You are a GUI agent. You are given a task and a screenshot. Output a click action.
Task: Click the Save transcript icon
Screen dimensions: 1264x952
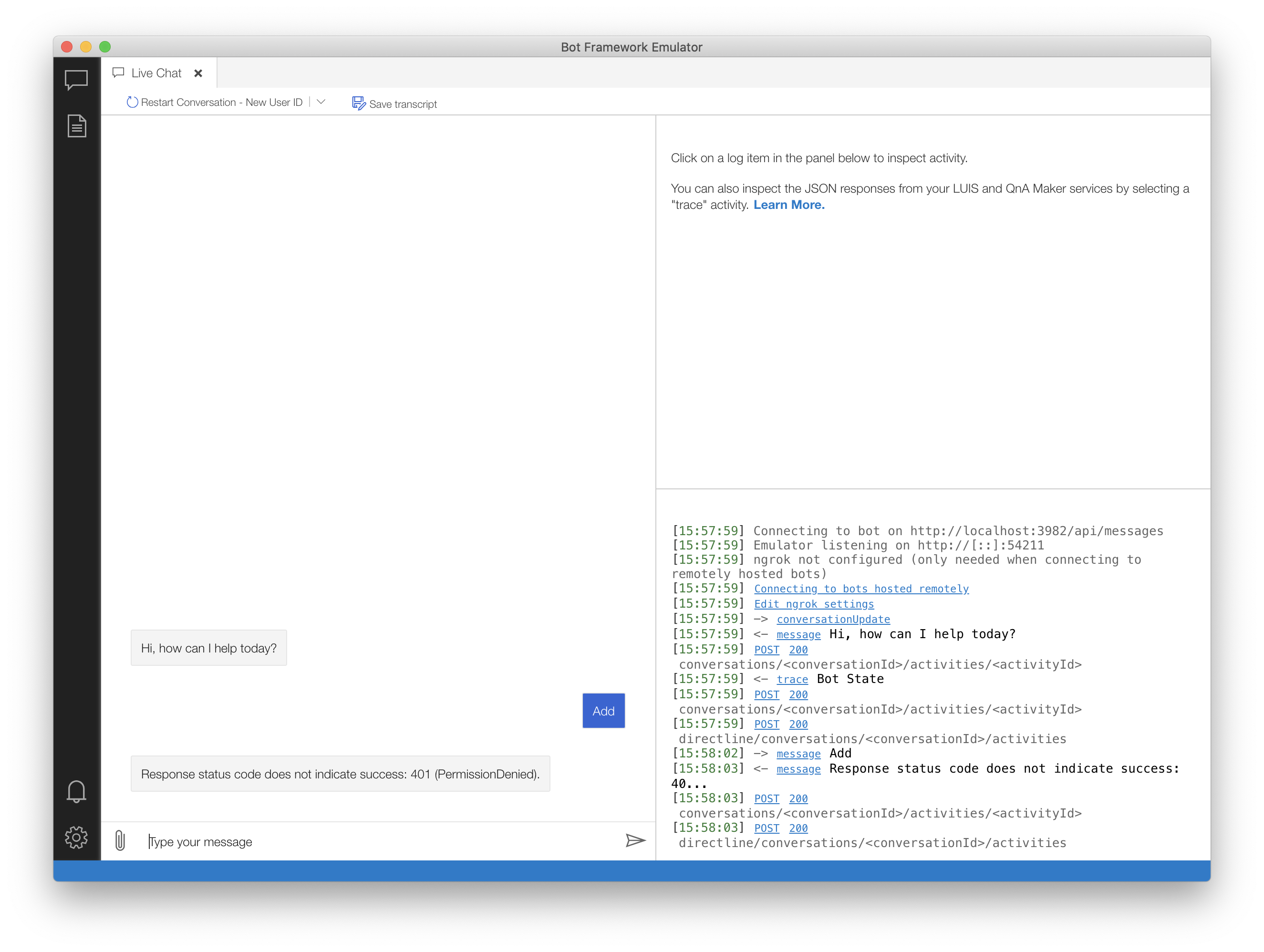click(358, 103)
